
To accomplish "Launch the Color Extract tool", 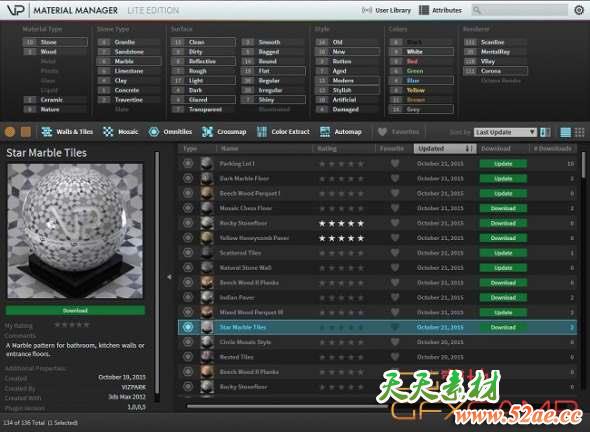I will pyautogui.click(x=283, y=132).
